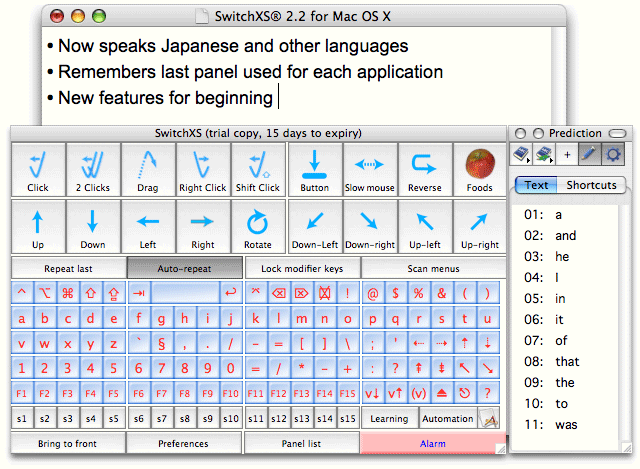Select the Shift Click action

tap(258, 169)
